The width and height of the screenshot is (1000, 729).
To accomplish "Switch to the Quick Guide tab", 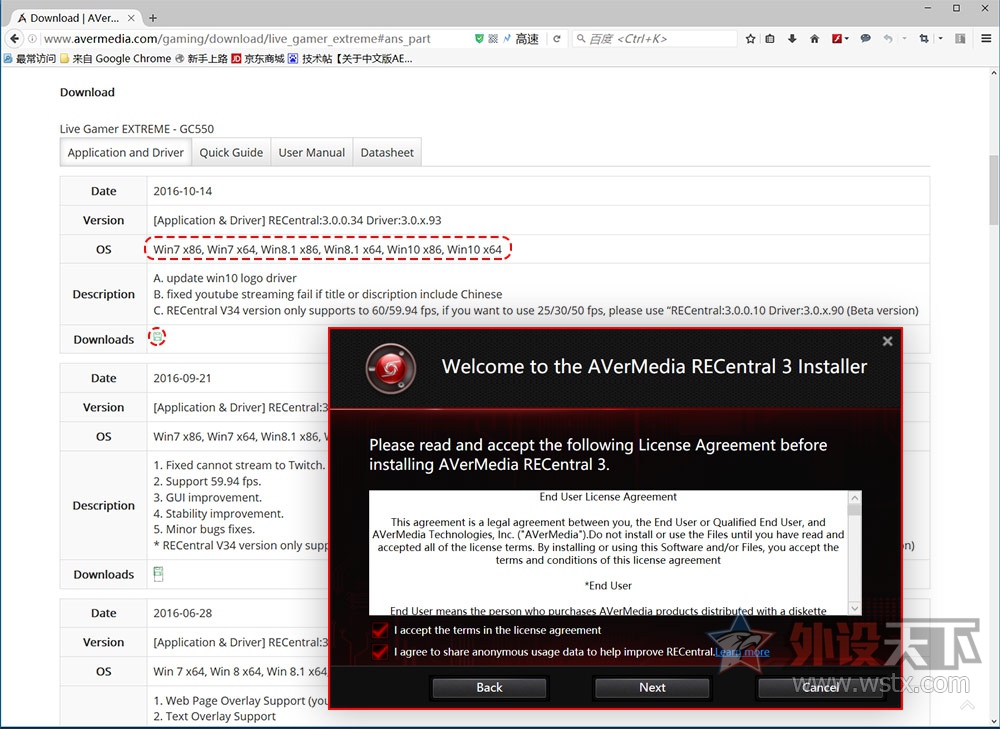I will tap(231, 152).
